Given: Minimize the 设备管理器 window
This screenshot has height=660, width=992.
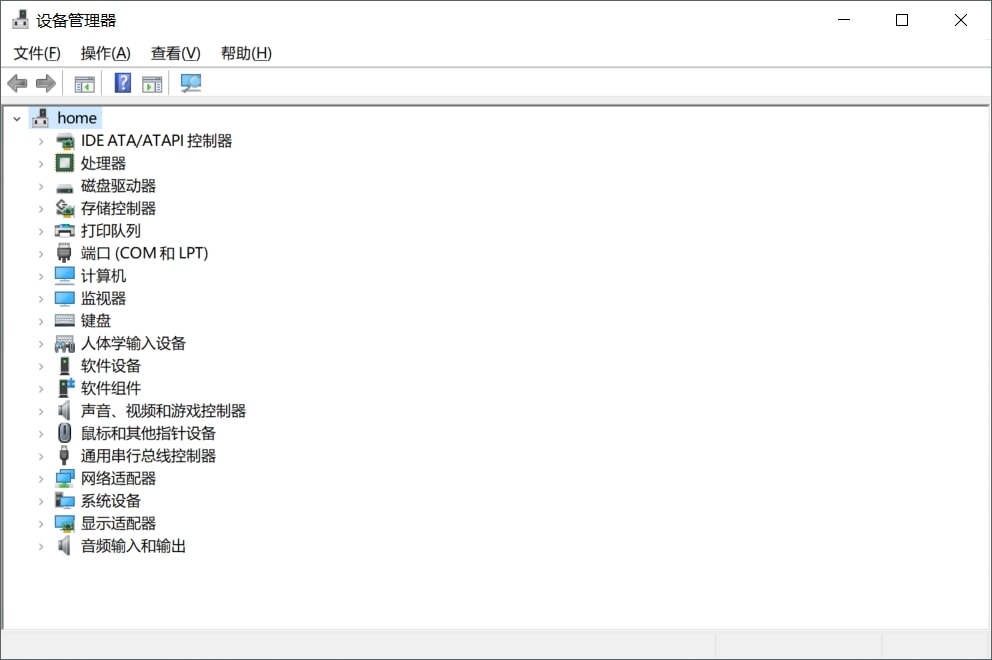Looking at the screenshot, I should (843, 20).
